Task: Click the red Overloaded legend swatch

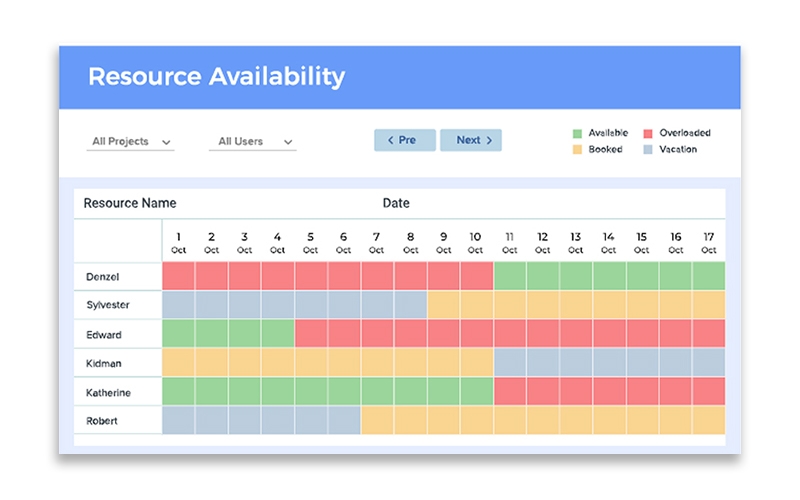Action: [648, 133]
